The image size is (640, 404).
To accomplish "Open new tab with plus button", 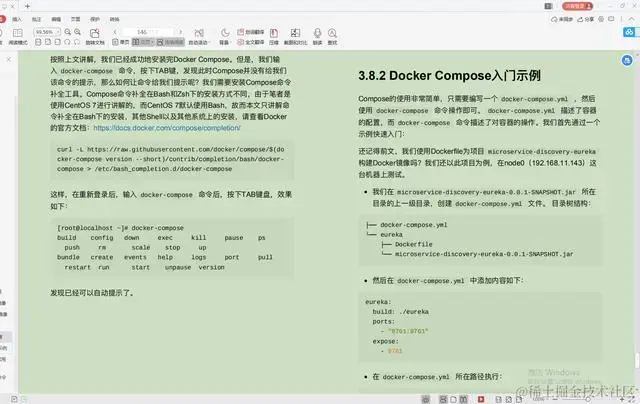I will [27, 6].
